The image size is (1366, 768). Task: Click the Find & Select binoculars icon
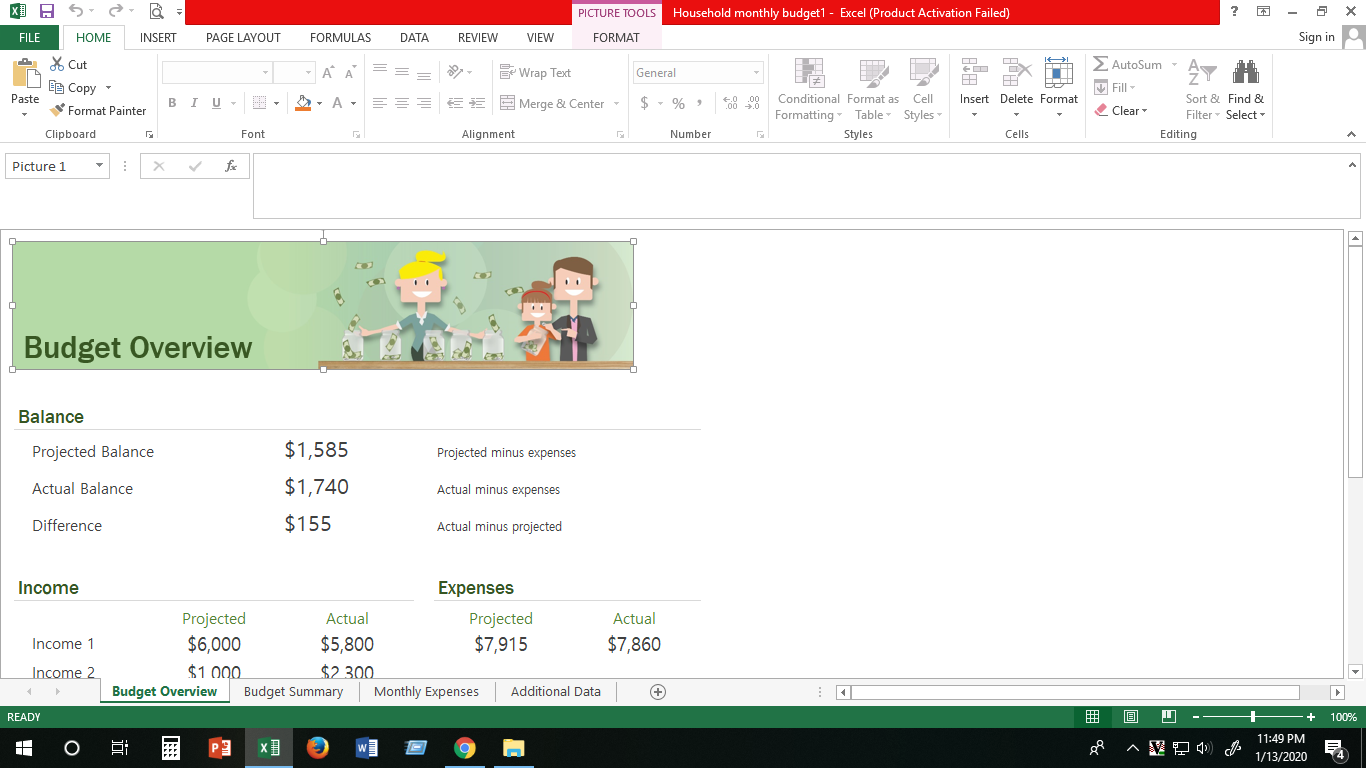[1245, 74]
